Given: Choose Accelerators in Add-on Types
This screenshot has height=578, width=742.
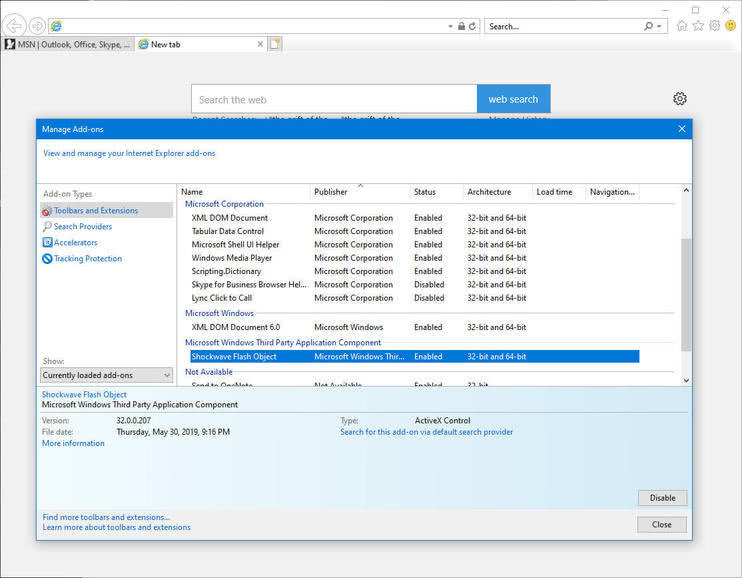Looking at the screenshot, I should pyautogui.click(x=76, y=243).
